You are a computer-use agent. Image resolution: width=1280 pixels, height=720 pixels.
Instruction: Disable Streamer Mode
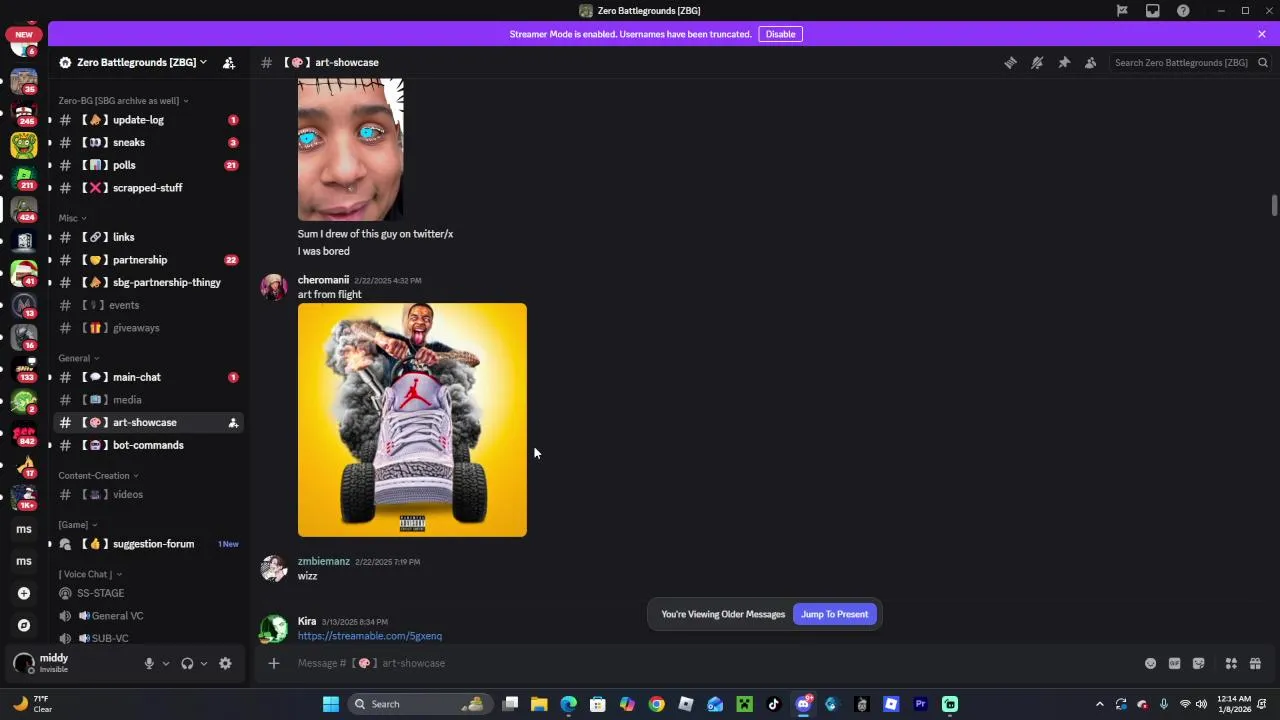[x=780, y=34]
